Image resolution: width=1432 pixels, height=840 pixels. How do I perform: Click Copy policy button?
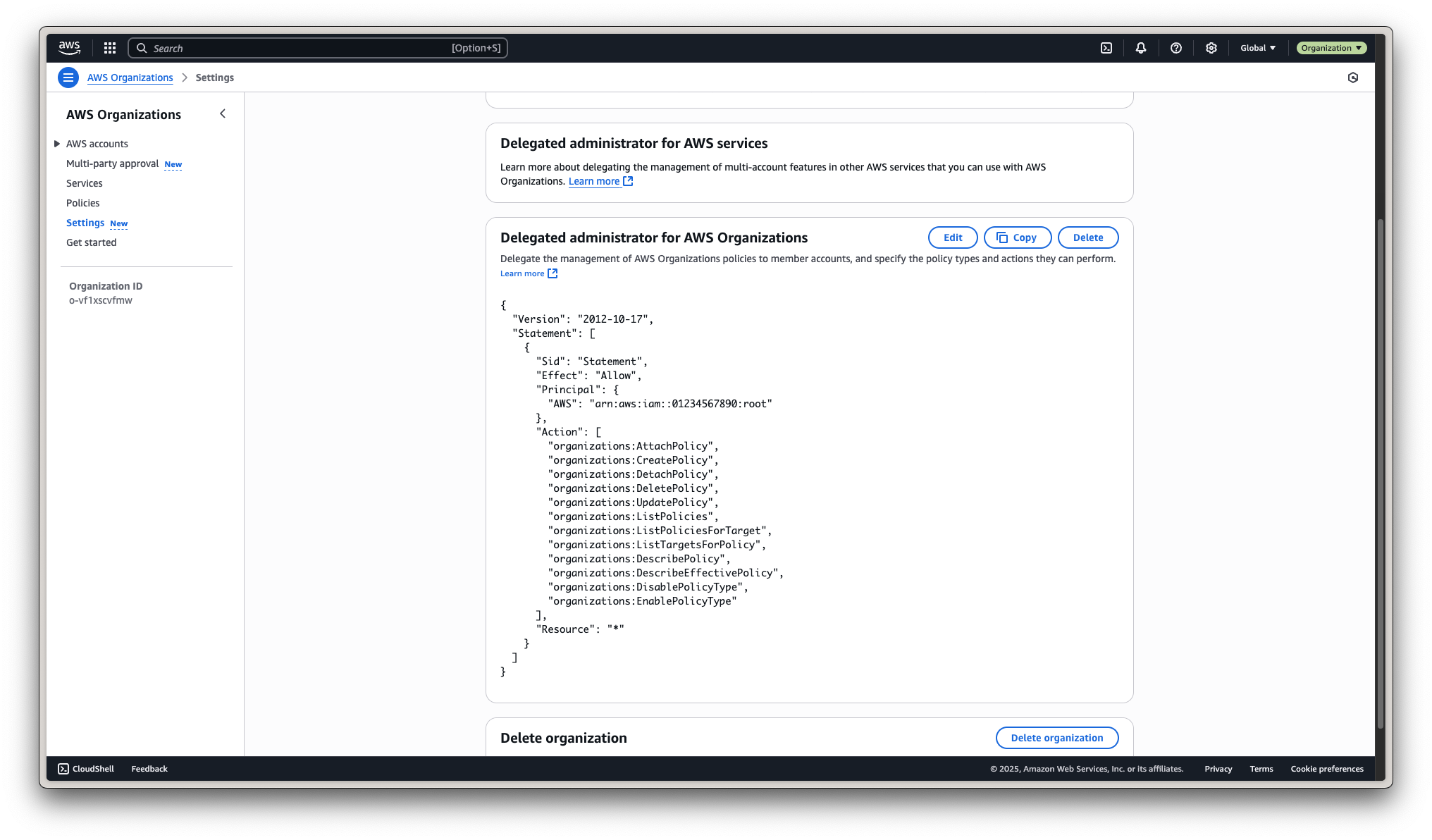coord(1018,237)
